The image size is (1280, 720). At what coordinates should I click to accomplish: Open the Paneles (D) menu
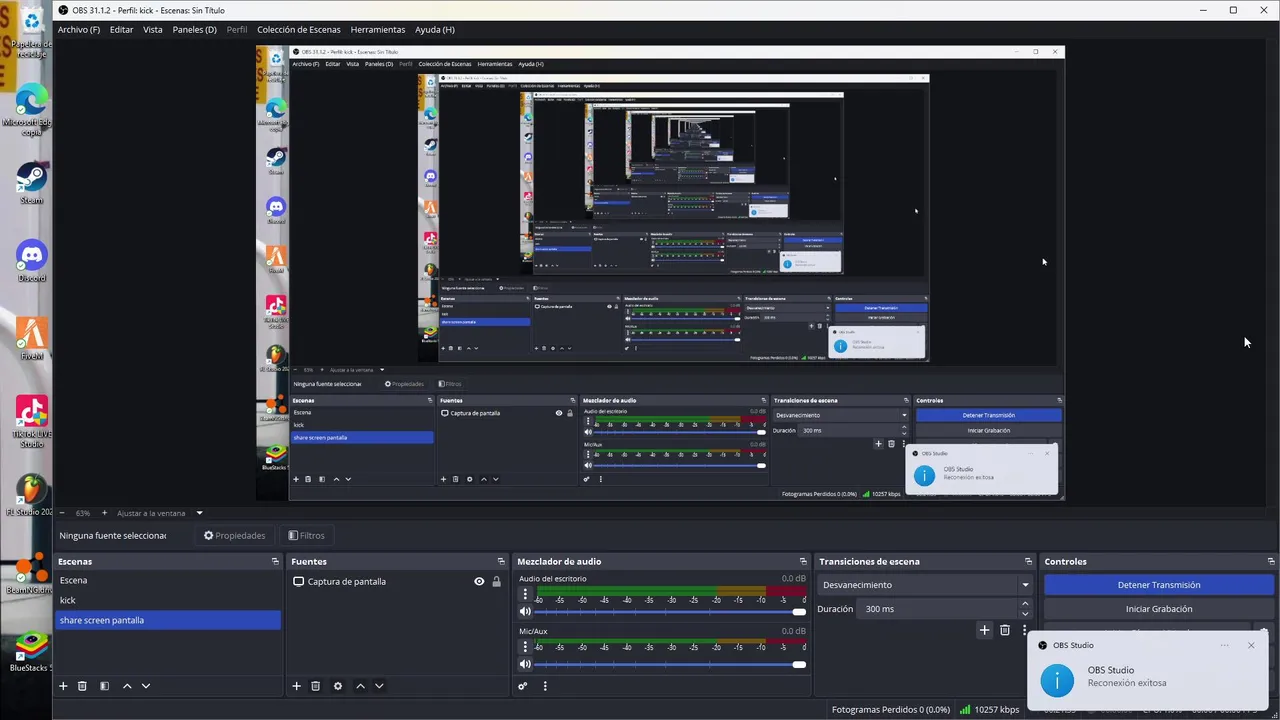point(194,30)
